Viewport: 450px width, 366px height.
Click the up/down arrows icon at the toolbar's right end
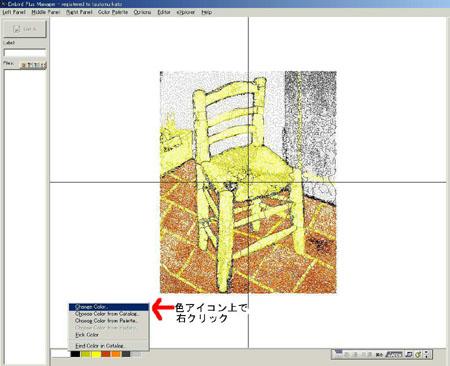426,354
